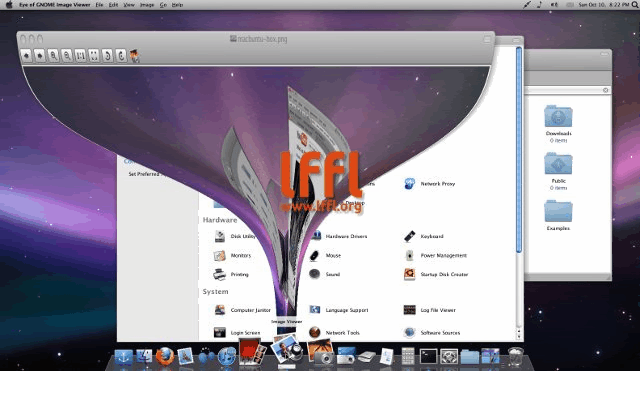Viewport: 640px width, 400px height.
Task: Click the Best Fit toolbar icon
Action: click(94, 55)
